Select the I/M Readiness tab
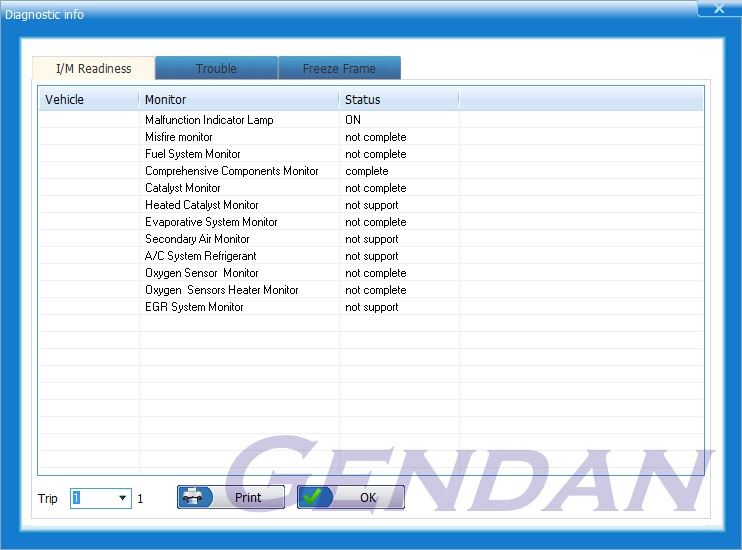 (93, 68)
